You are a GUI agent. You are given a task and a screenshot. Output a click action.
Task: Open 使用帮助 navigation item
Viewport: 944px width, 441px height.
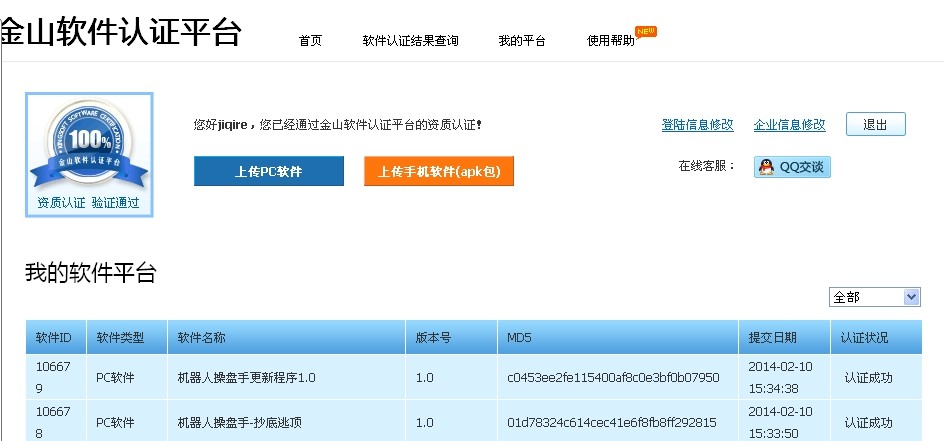[x=610, y=41]
